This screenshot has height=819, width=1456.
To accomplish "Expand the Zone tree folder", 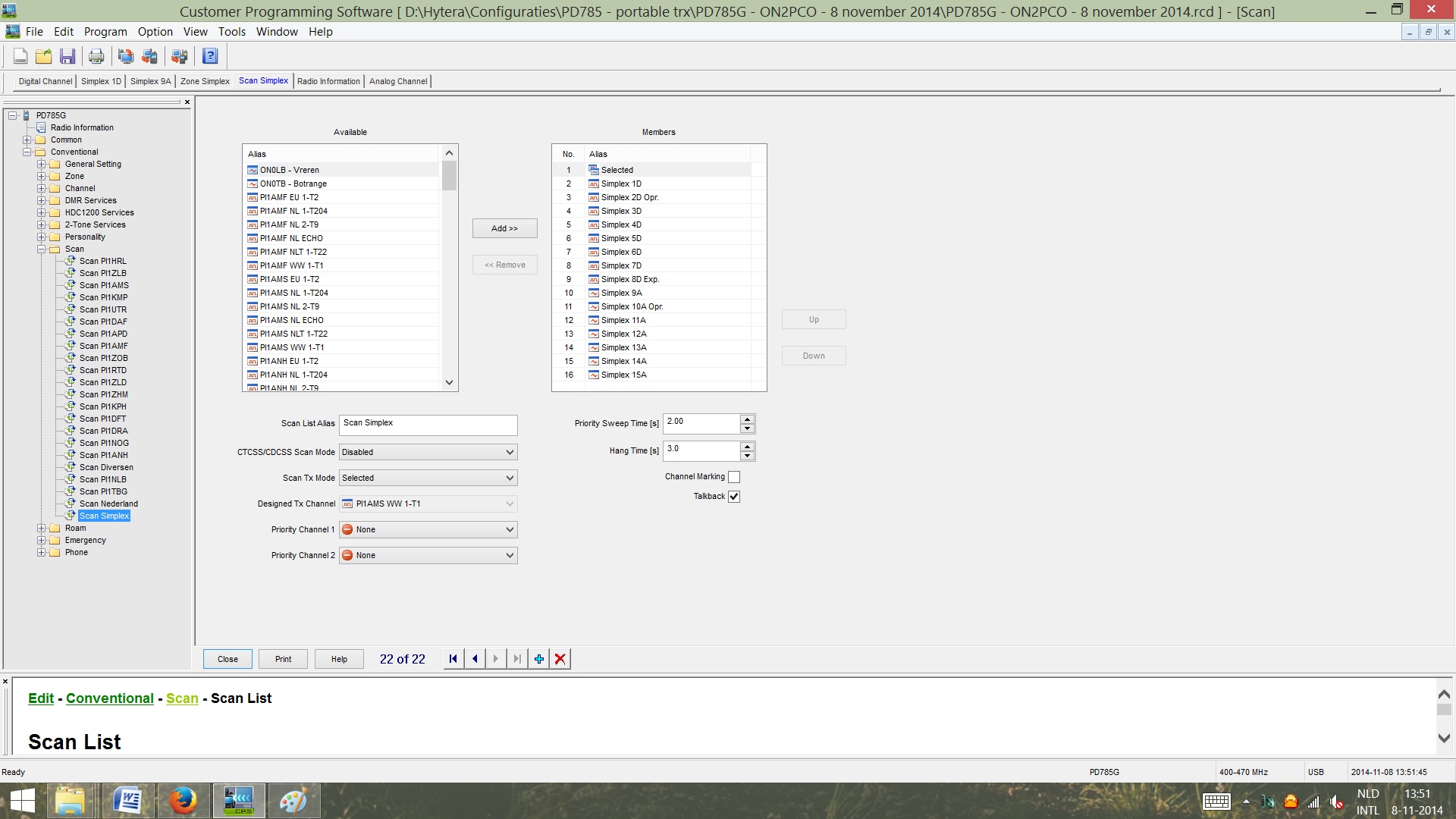I will pyautogui.click(x=42, y=176).
